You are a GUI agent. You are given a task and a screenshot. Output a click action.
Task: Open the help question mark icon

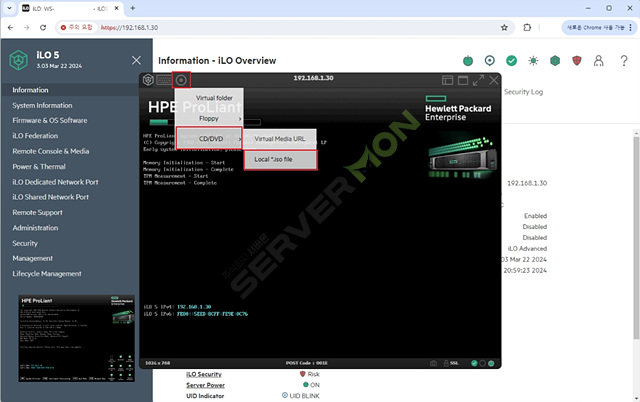tap(624, 61)
